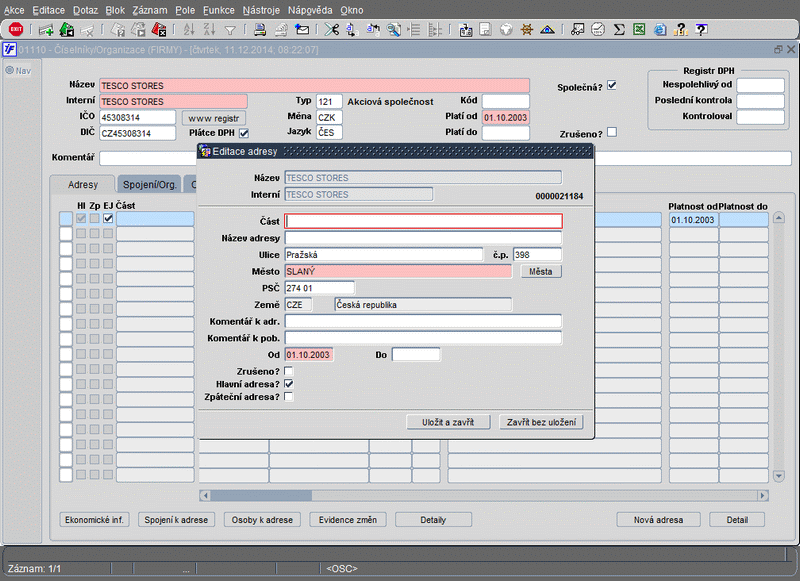
Task: Click the sort ascending A-Z icon
Action: 189,30
